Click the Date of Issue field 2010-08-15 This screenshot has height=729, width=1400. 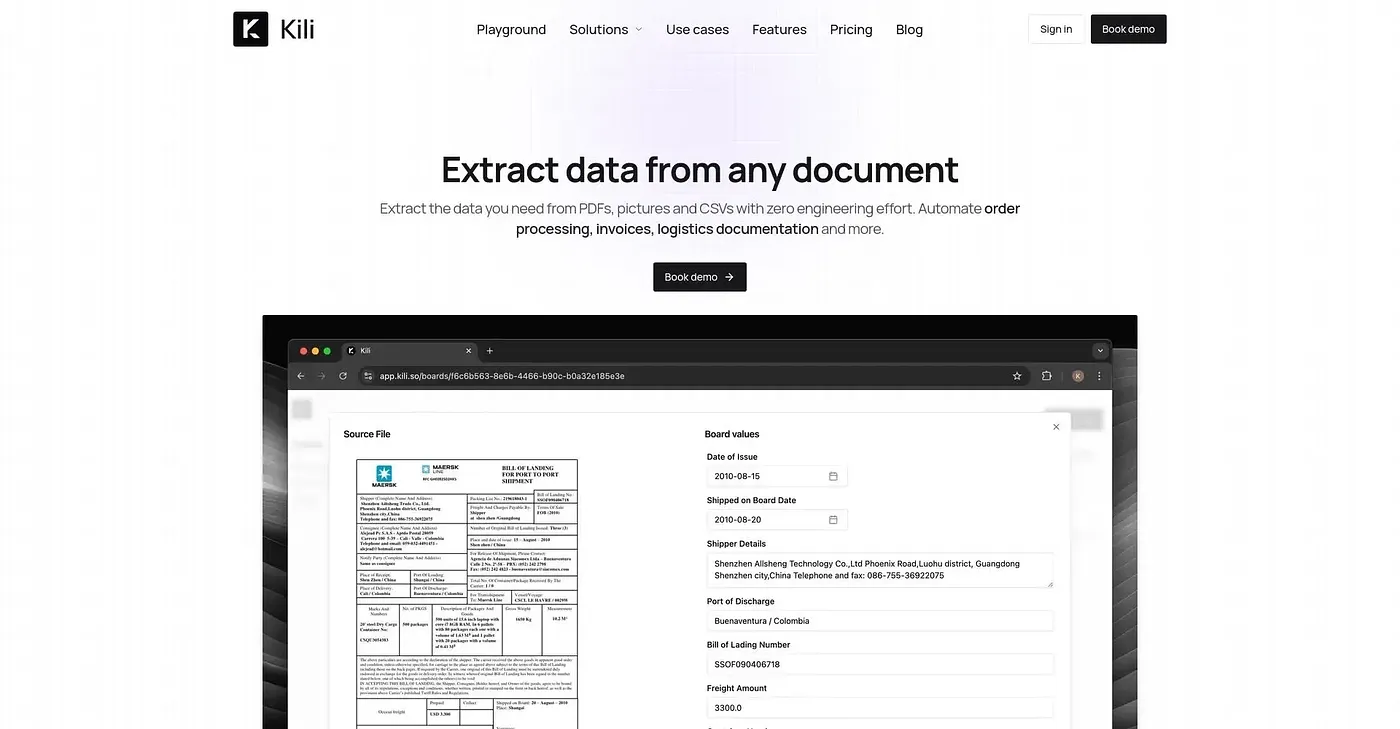click(777, 476)
